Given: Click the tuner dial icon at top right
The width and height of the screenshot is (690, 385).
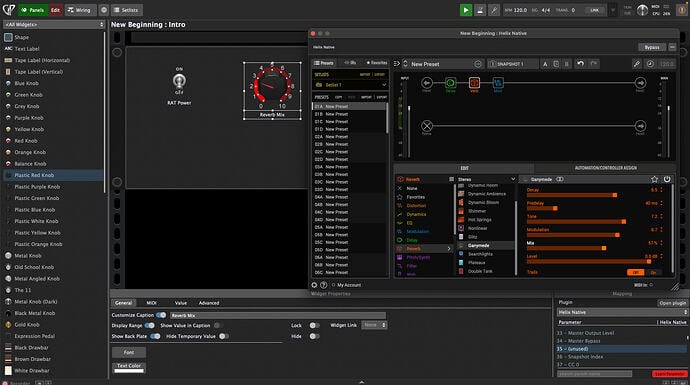Looking at the screenshot, I should (642, 10).
